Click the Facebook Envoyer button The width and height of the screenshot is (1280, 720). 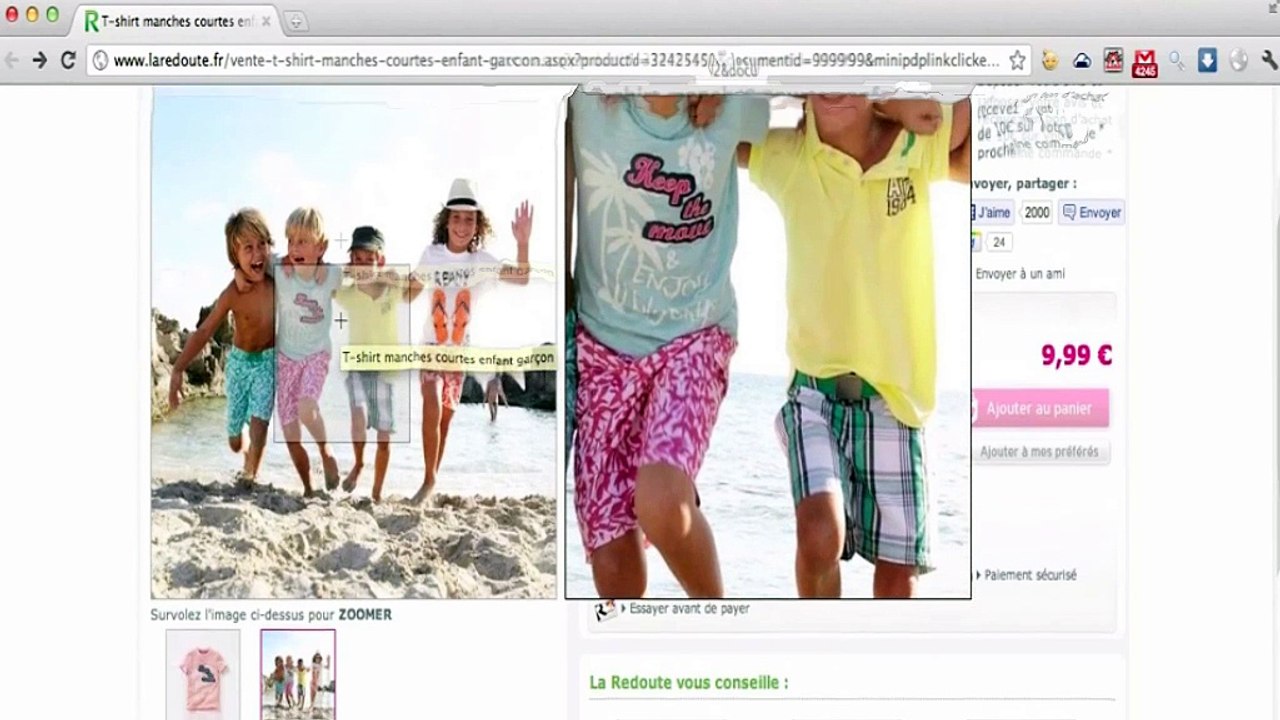point(1091,212)
